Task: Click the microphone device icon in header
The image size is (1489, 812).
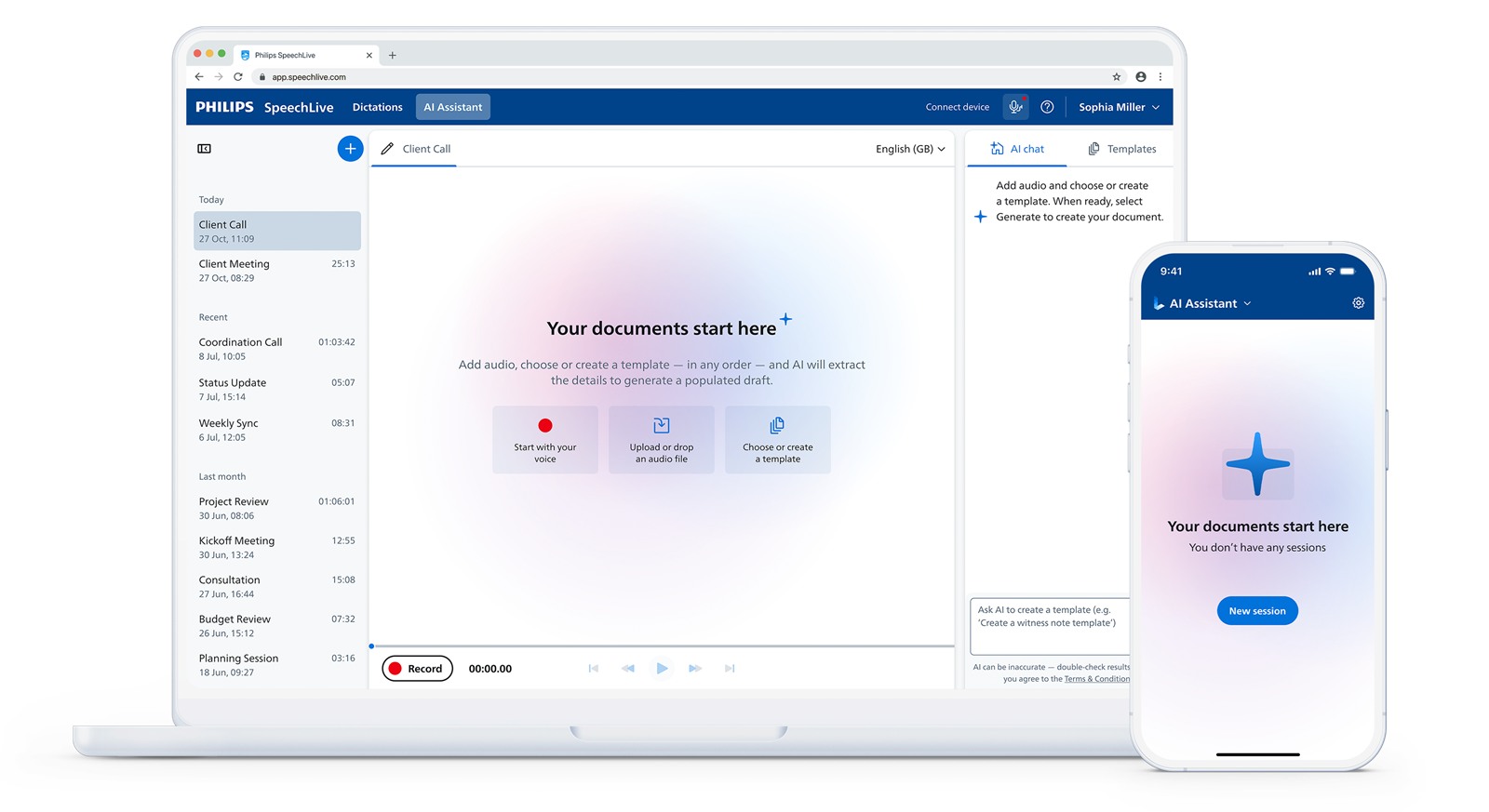Action: click(1016, 107)
